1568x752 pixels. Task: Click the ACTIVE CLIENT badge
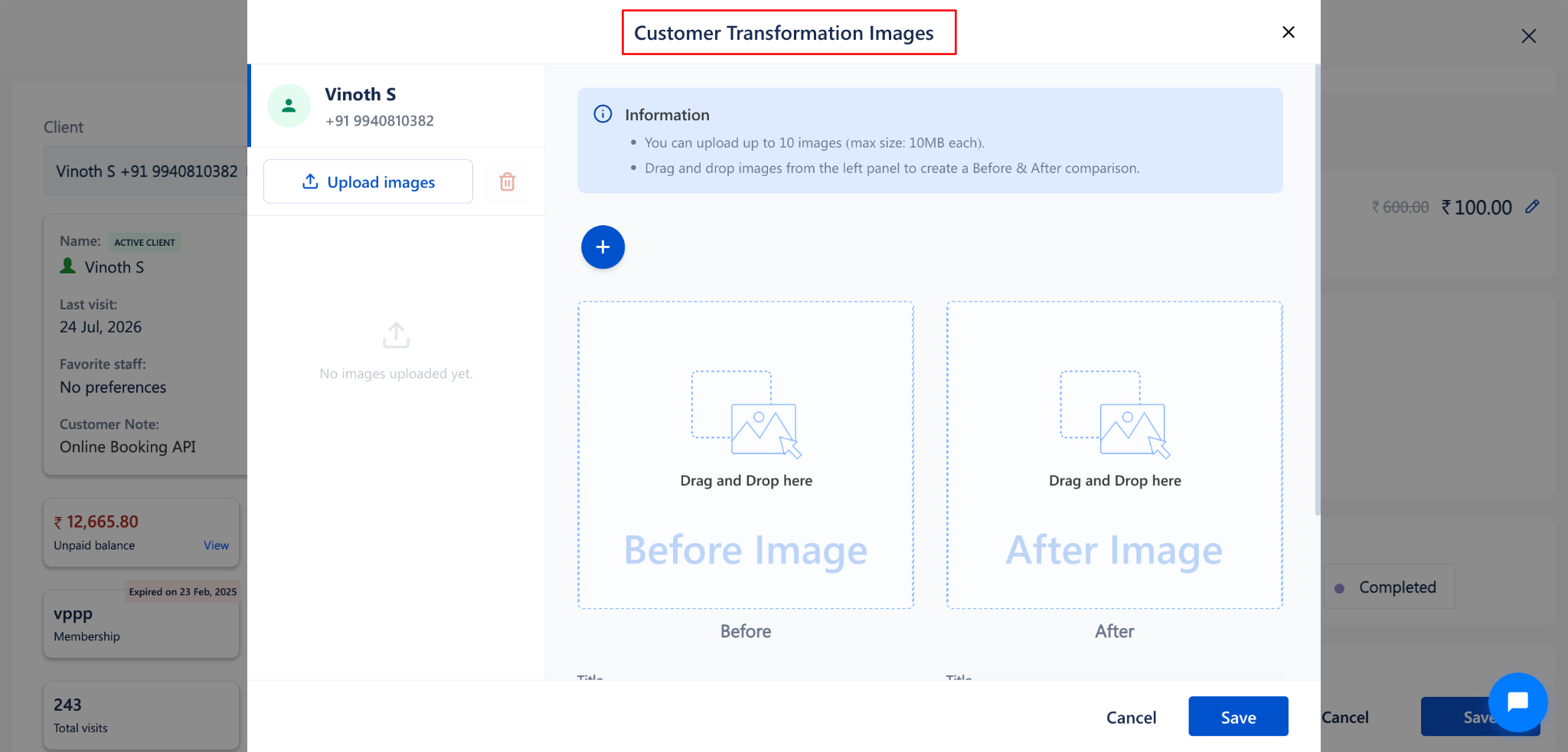click(145, 242)
